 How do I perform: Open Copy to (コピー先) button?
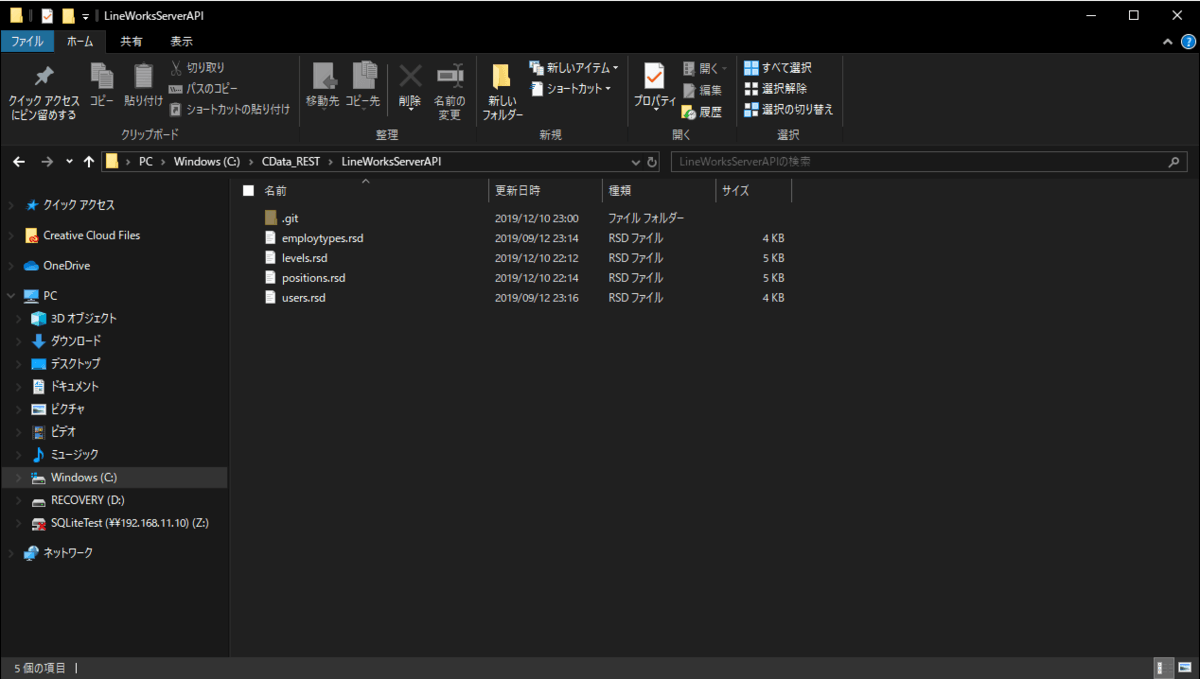[x=363, y=85]
